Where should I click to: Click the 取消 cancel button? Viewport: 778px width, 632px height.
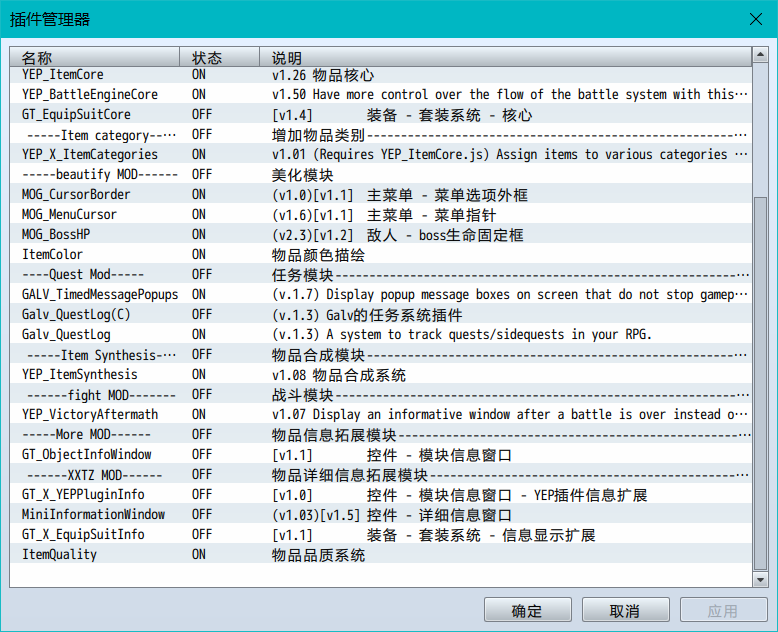point(625,610)
